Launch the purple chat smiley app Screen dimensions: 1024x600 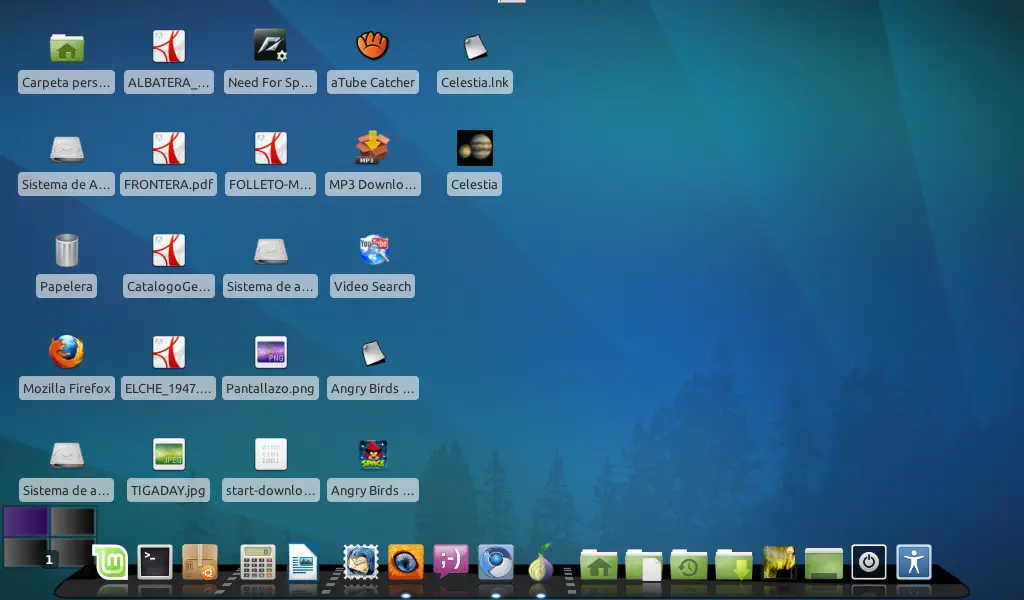tap(451, 561)
